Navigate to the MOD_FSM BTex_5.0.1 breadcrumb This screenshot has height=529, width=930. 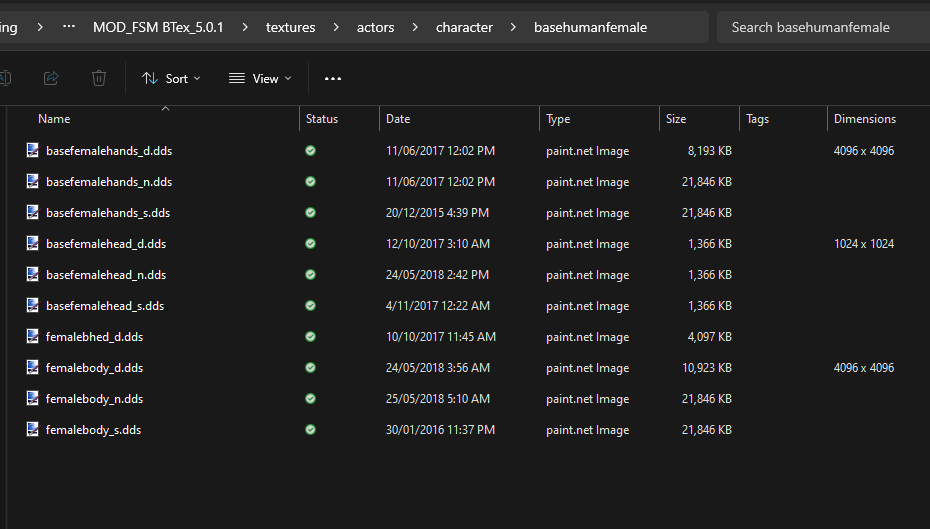point(158,27)
